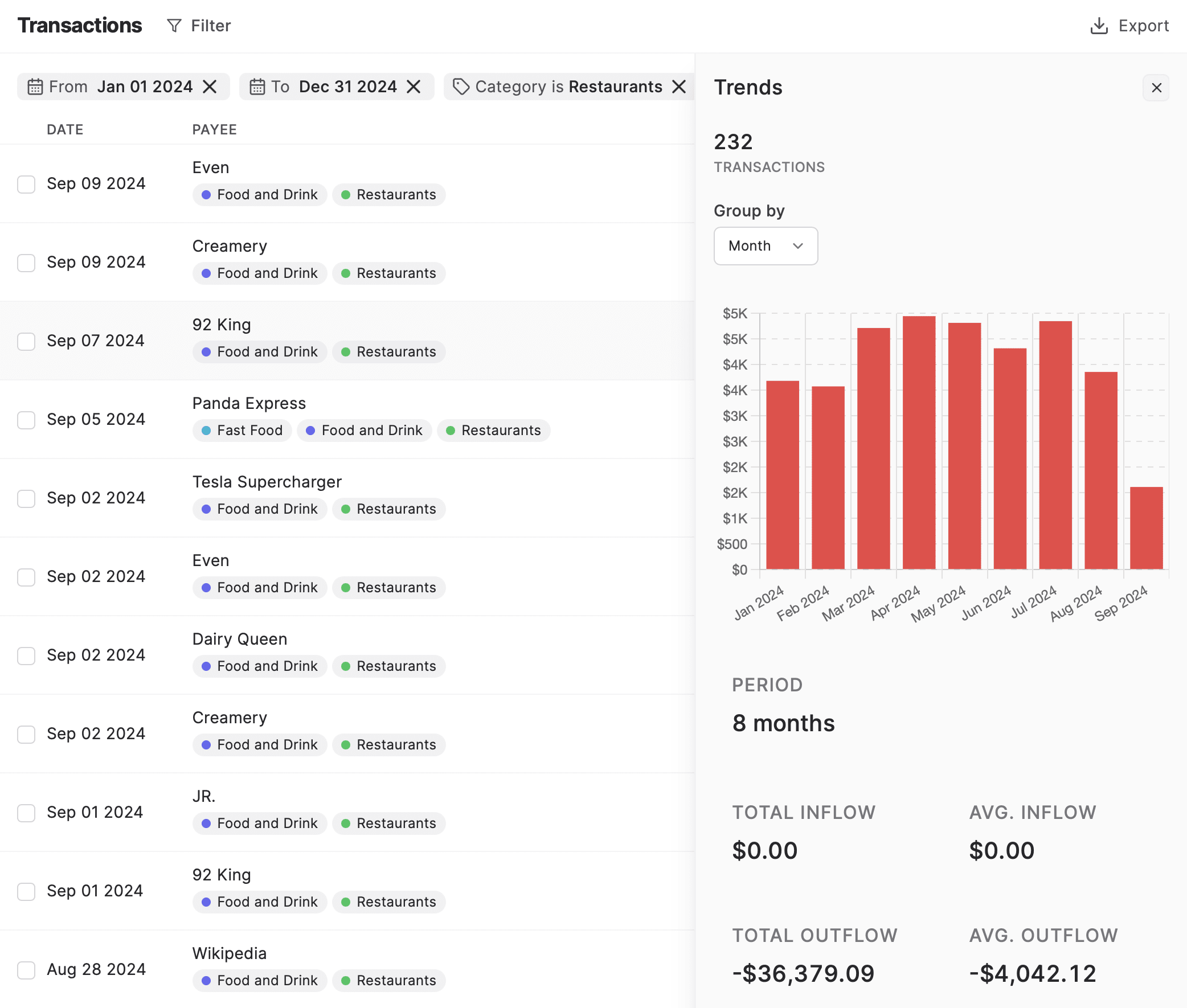Select Transactions menu tab
Image resolution: width=1187 pixels, height=1008 pixels.
click(79, 25)
